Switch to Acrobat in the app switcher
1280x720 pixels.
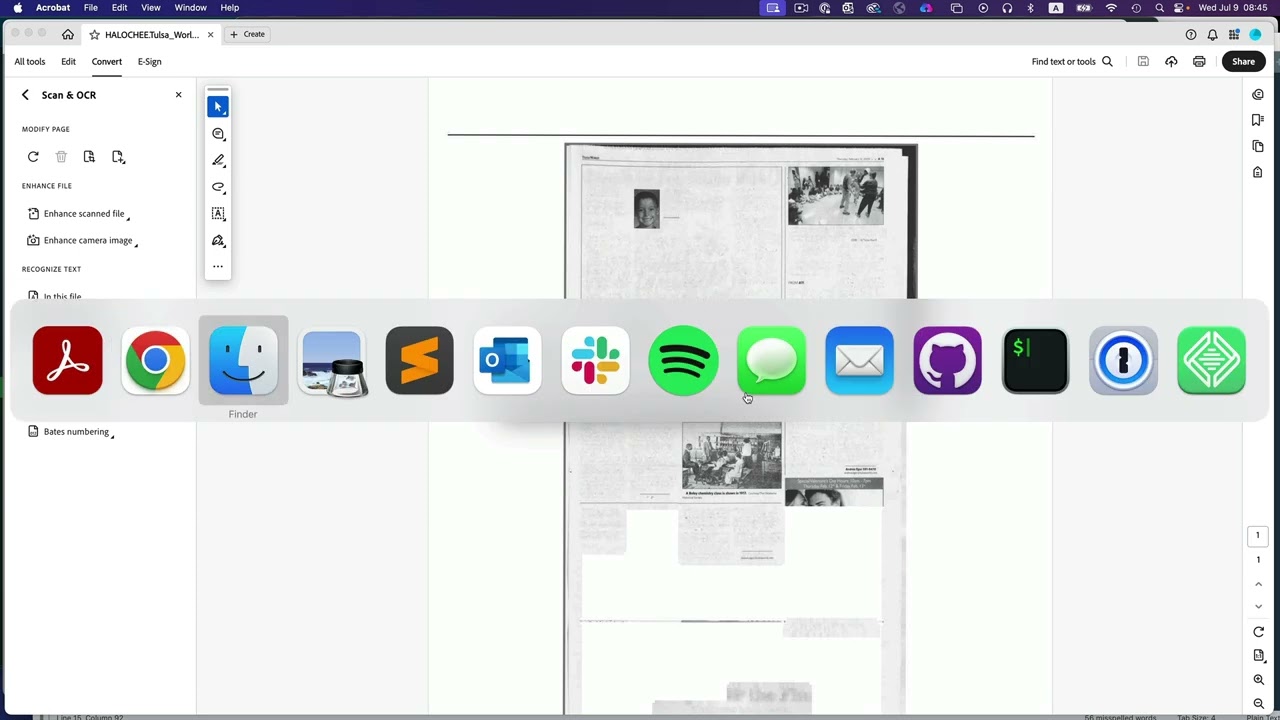pyautogui.click(x=67, y=360)
